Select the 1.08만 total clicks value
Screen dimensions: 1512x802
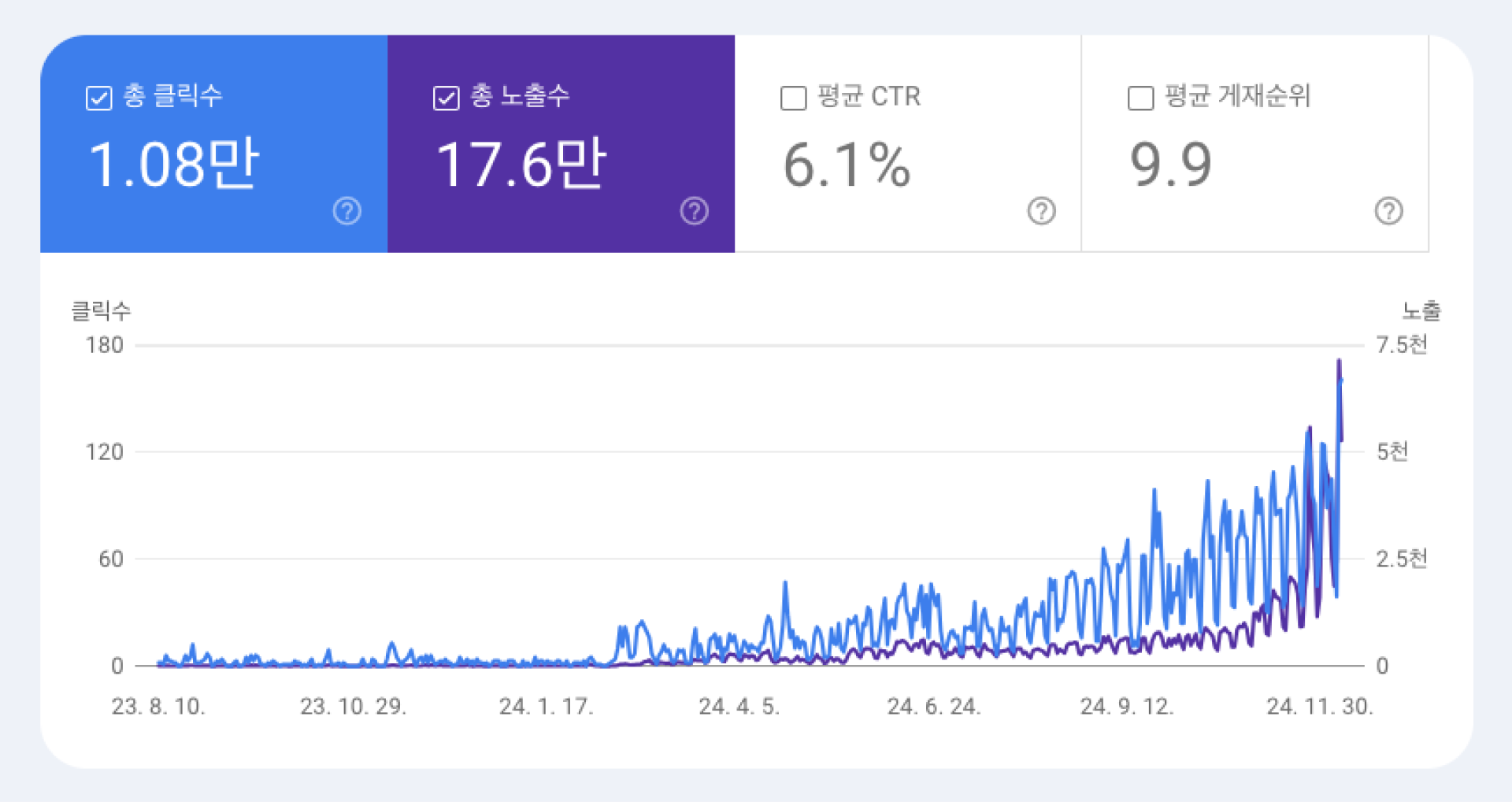[x=174, y=164]
